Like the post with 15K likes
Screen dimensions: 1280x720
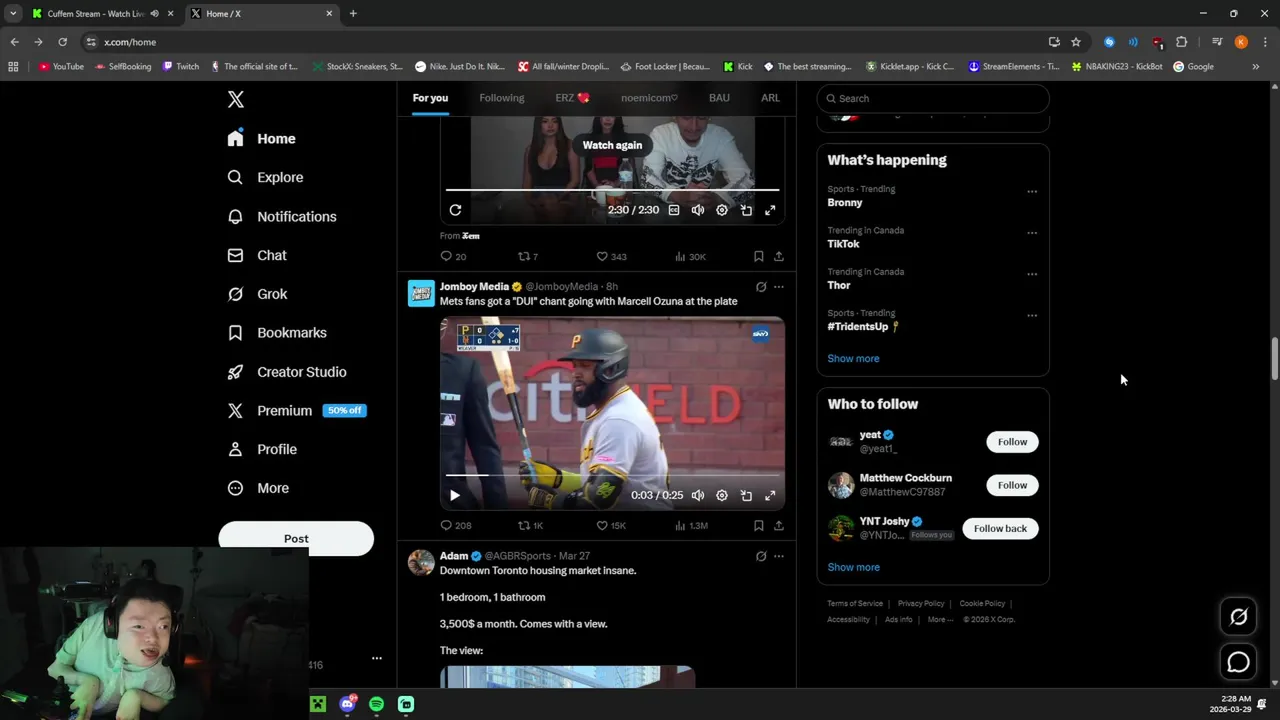coord(611,526)
